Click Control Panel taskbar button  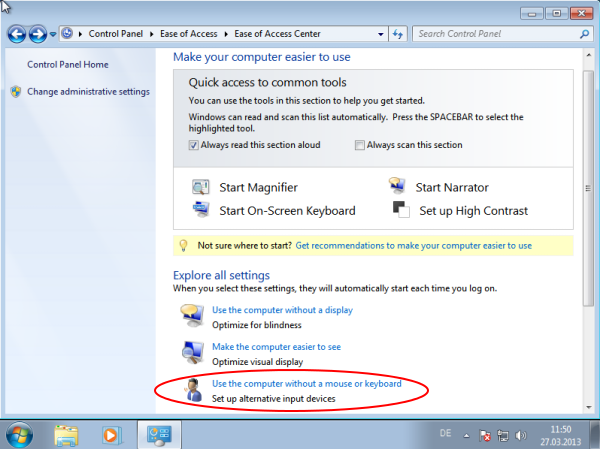(x=159, y=435)
